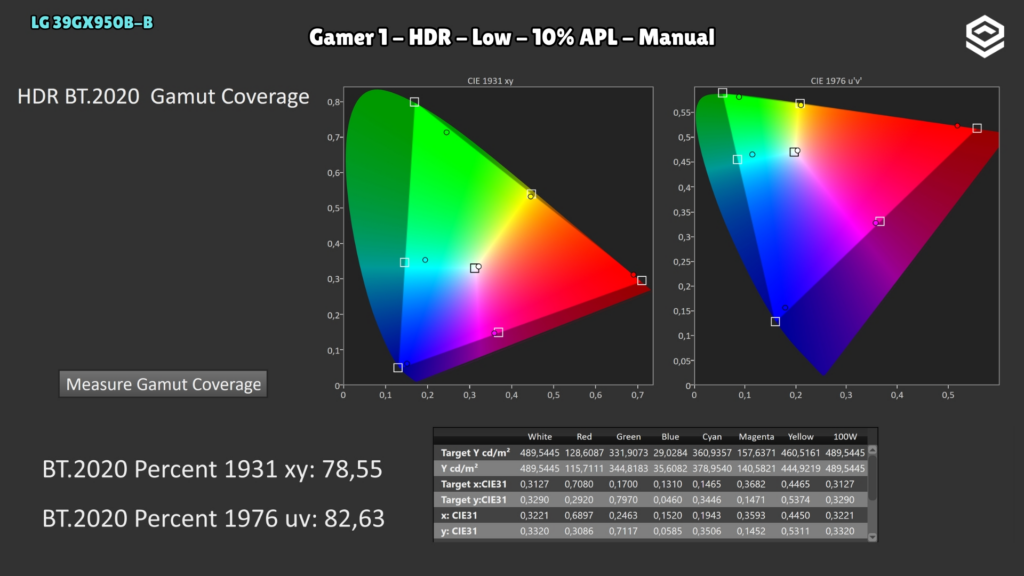Click the cell showing 0,4465
The width and height of the screenshot is (1024, 576).
point(795,484)
